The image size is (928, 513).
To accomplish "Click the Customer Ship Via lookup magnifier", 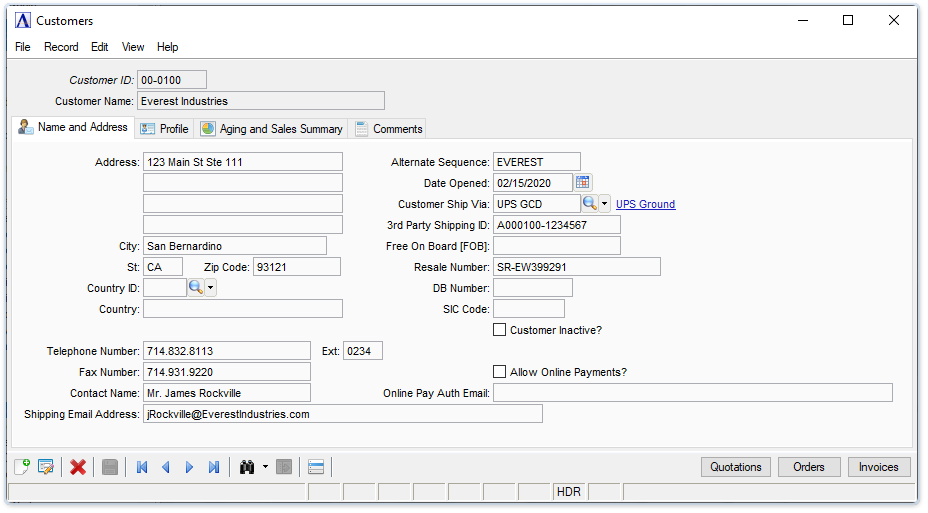I will (x=590, y=204).
